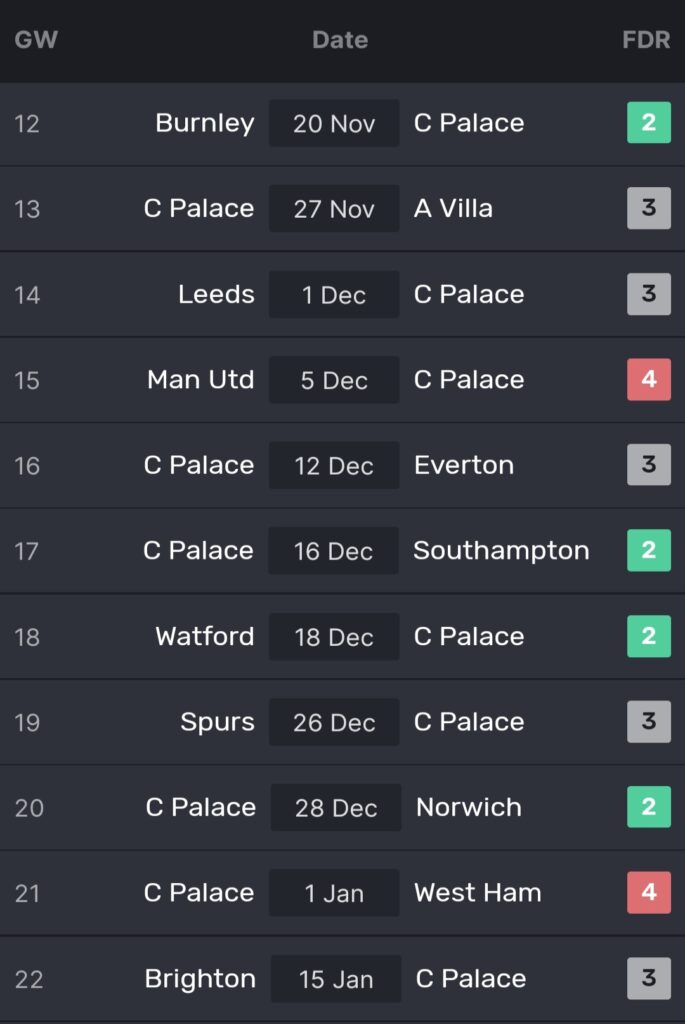Click gameweek number 22
The image size is (685, 1024).
tap(29, 979)
